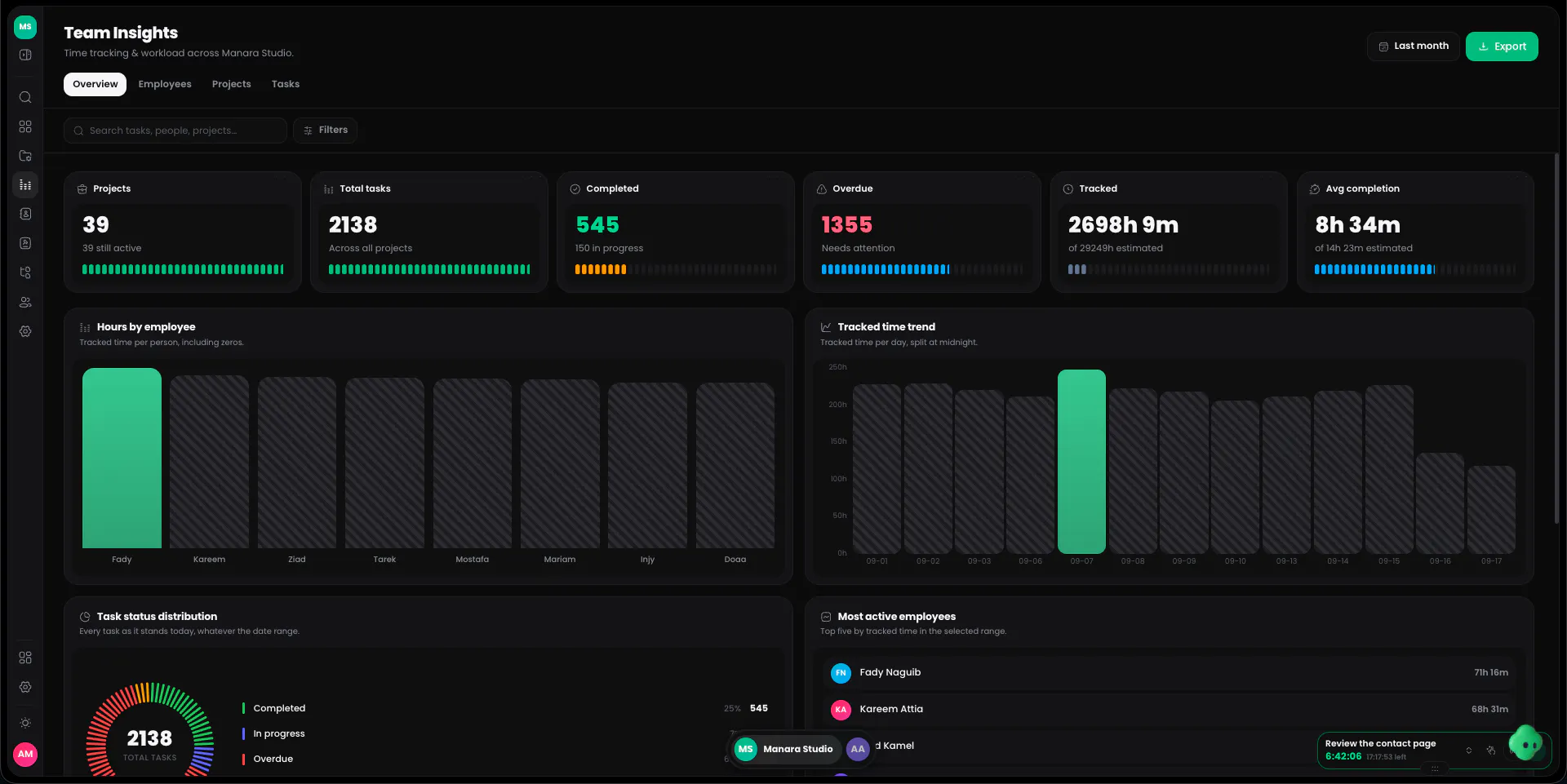
Task: Open the dashboard grid icon in the sidebar
Action: 25,126
